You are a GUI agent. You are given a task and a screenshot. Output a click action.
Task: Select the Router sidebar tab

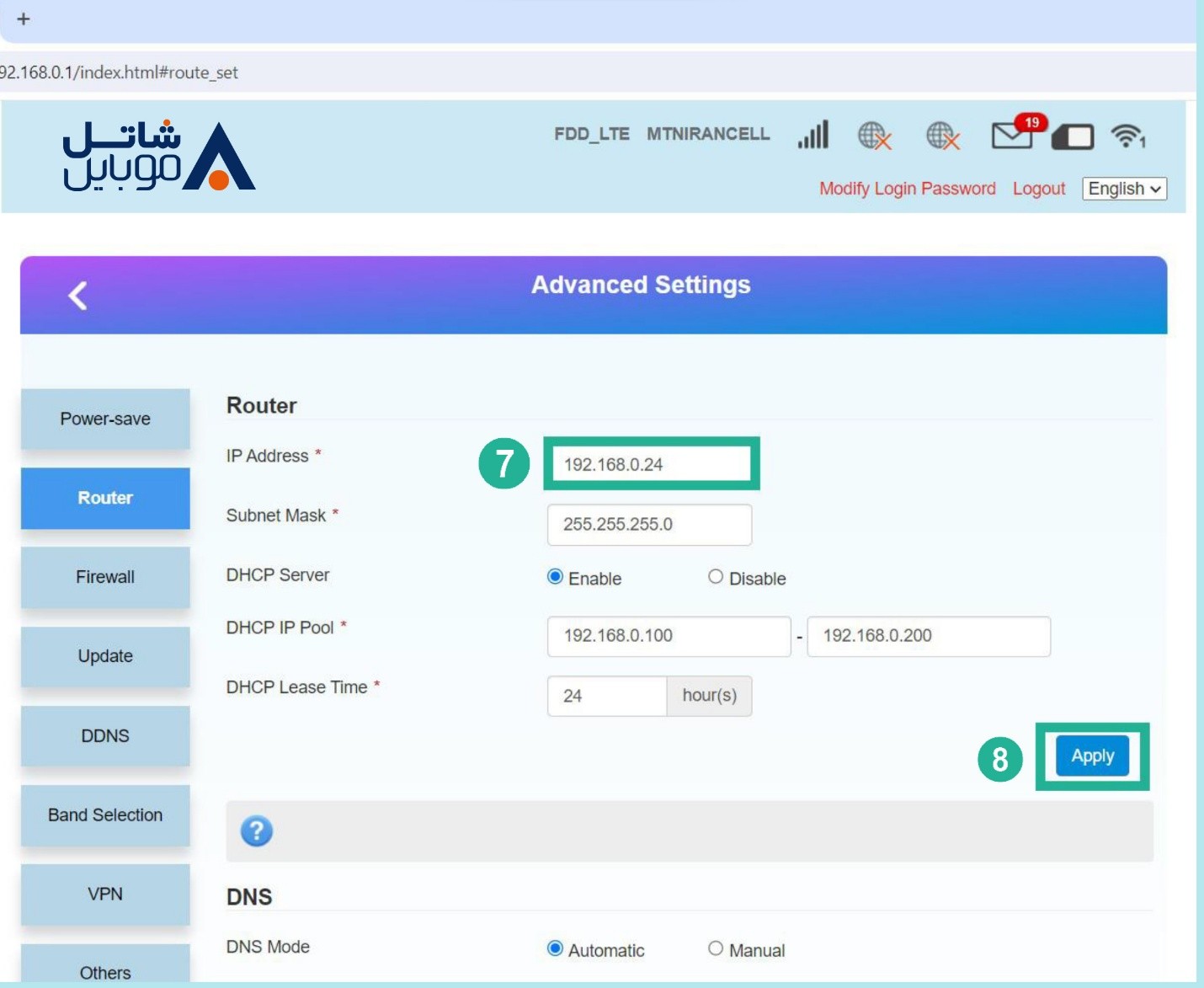(105, 498)
